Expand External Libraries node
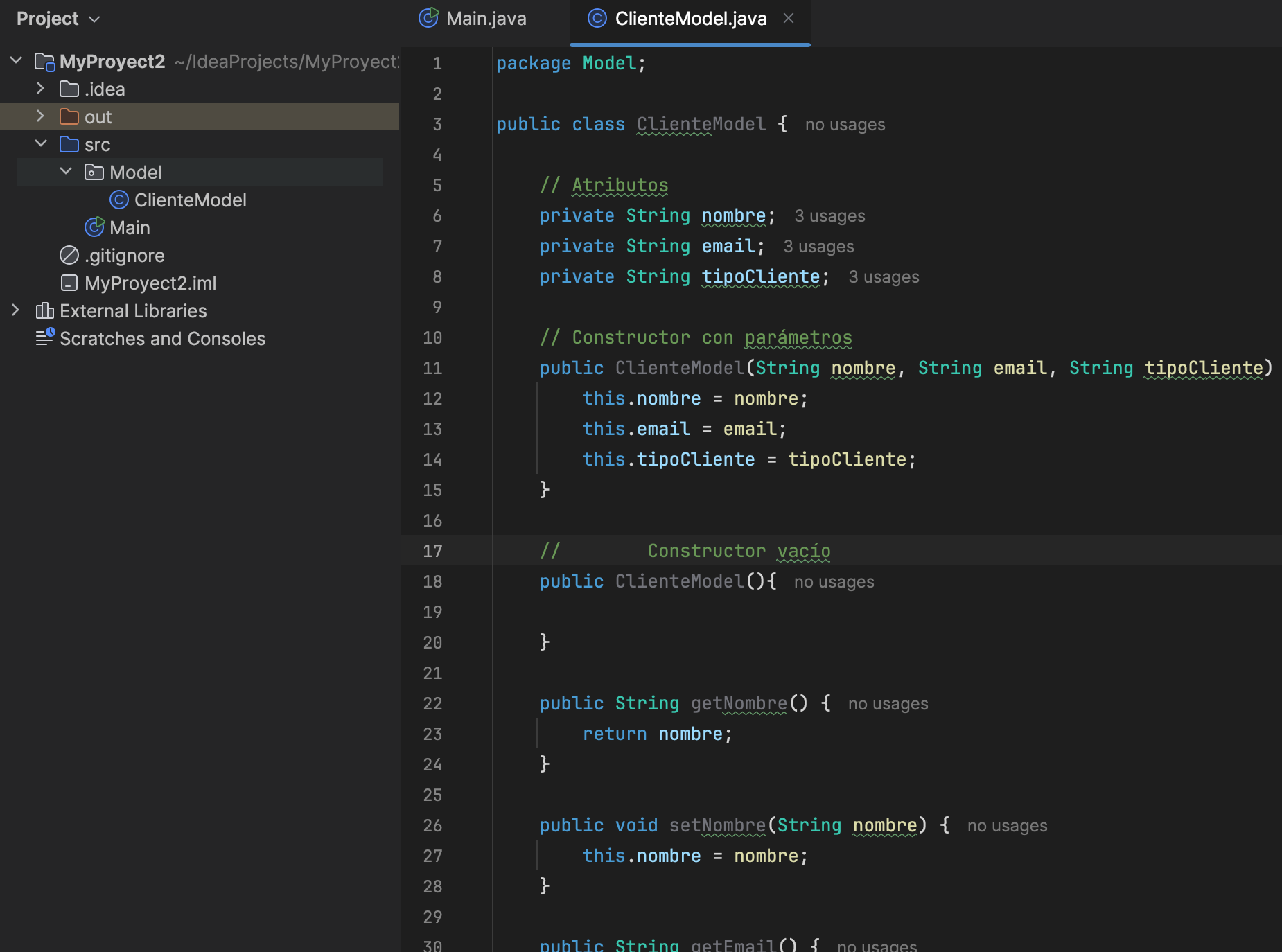This screenshot has height=952, width=1282. pyautogui.click(x=16, y=310)
